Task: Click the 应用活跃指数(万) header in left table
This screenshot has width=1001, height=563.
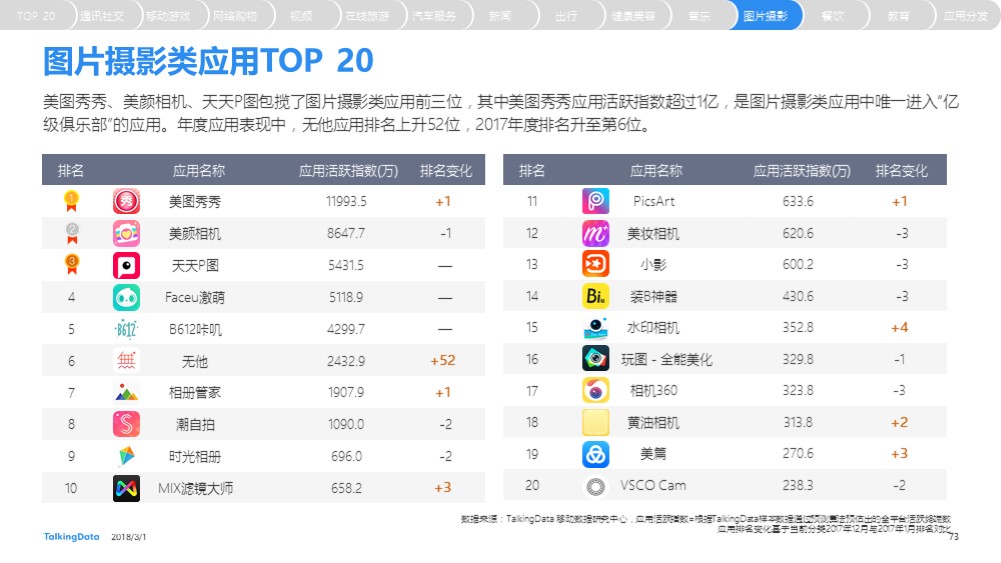Action: click(349, 170)
